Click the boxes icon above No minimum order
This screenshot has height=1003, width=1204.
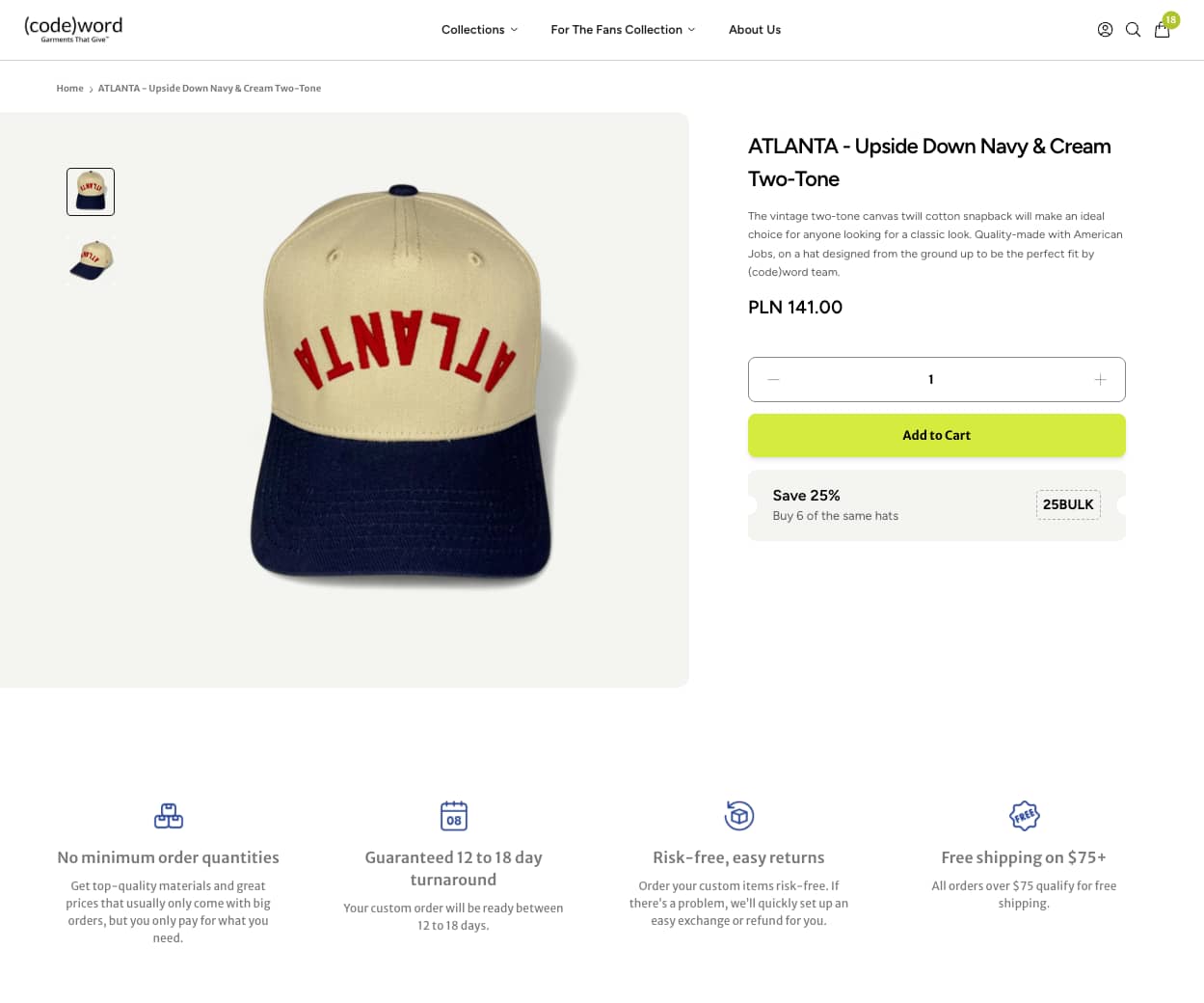(169, 816)
